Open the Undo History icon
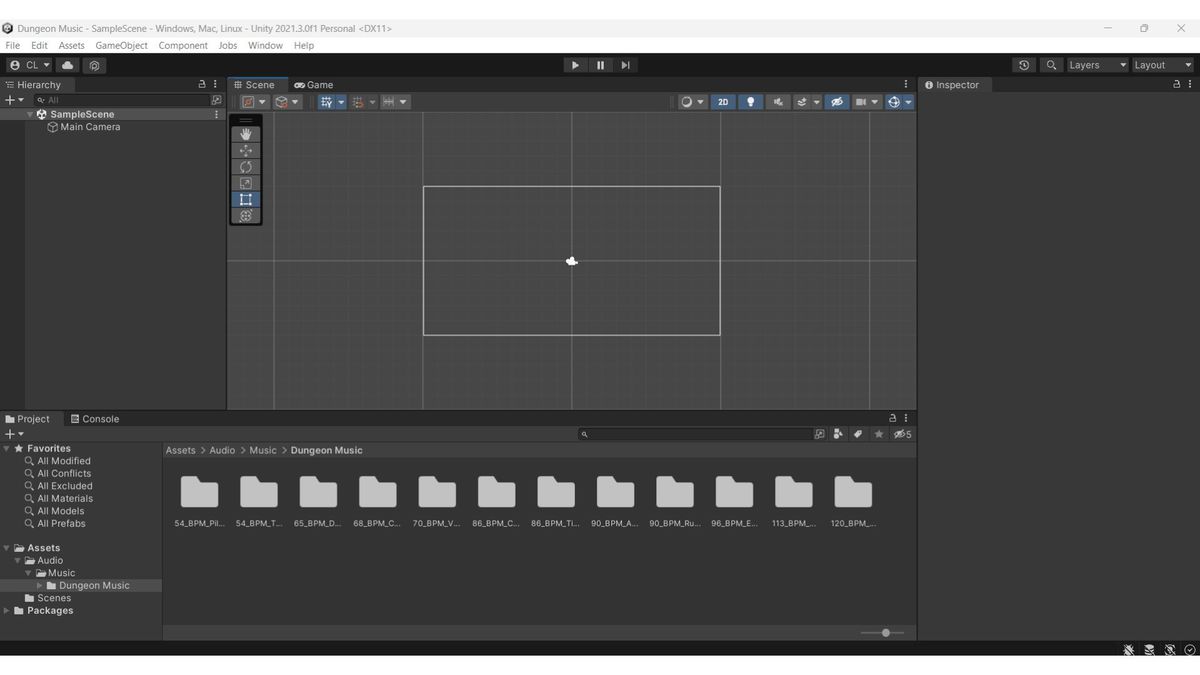Image resolution: width=1200 pixels, height=675 pixels. [1023, 65]
